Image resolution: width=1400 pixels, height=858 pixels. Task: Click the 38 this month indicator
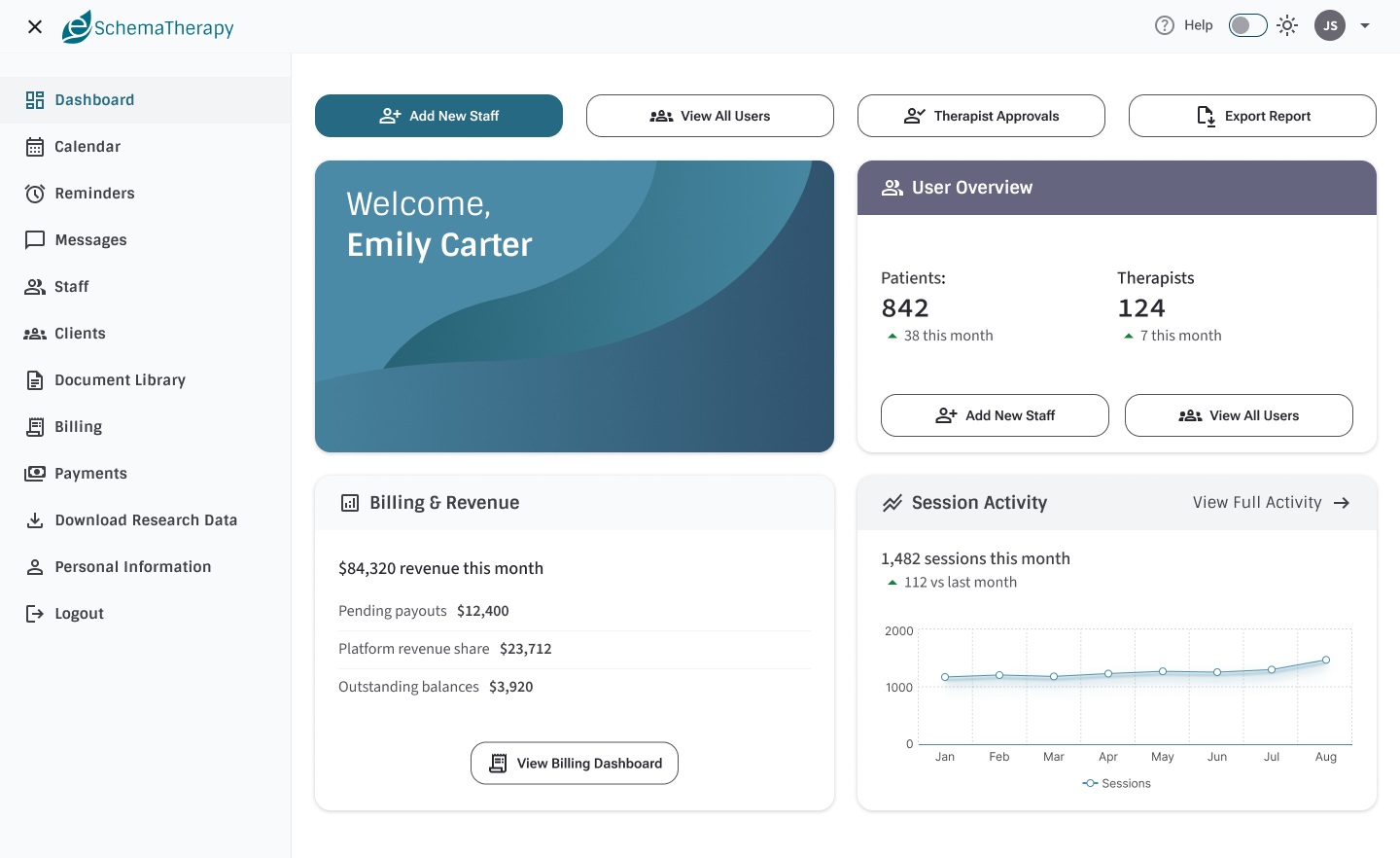tap(940, 336)
